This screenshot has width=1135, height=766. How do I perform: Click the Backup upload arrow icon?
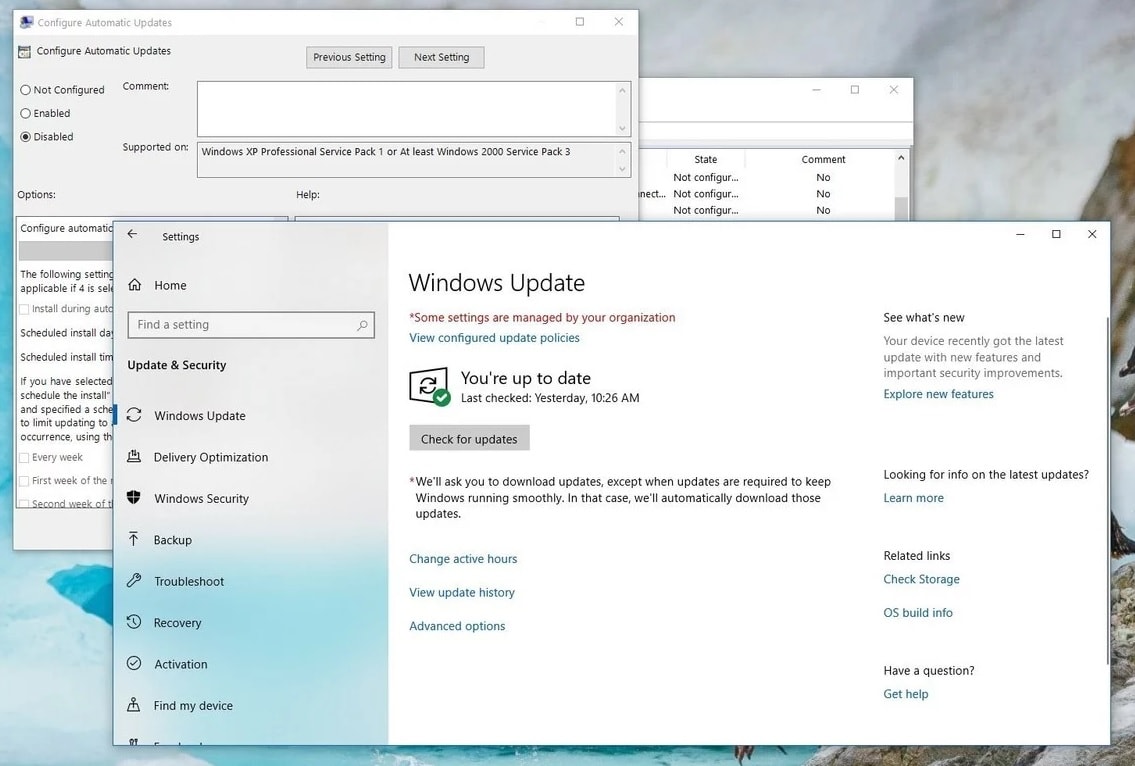(x=134, y=539)
